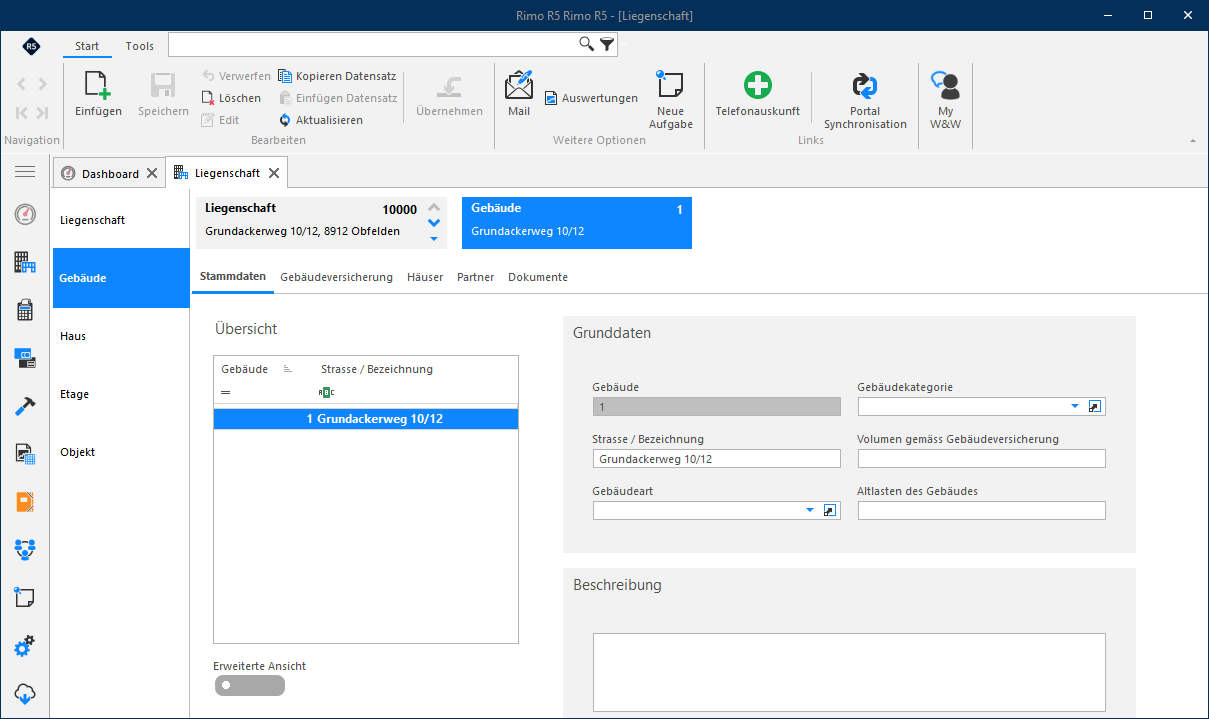Close the Dashboard tab
Image resolution: width=1209 pixels, height=719 pixels.
pos(152,173)
